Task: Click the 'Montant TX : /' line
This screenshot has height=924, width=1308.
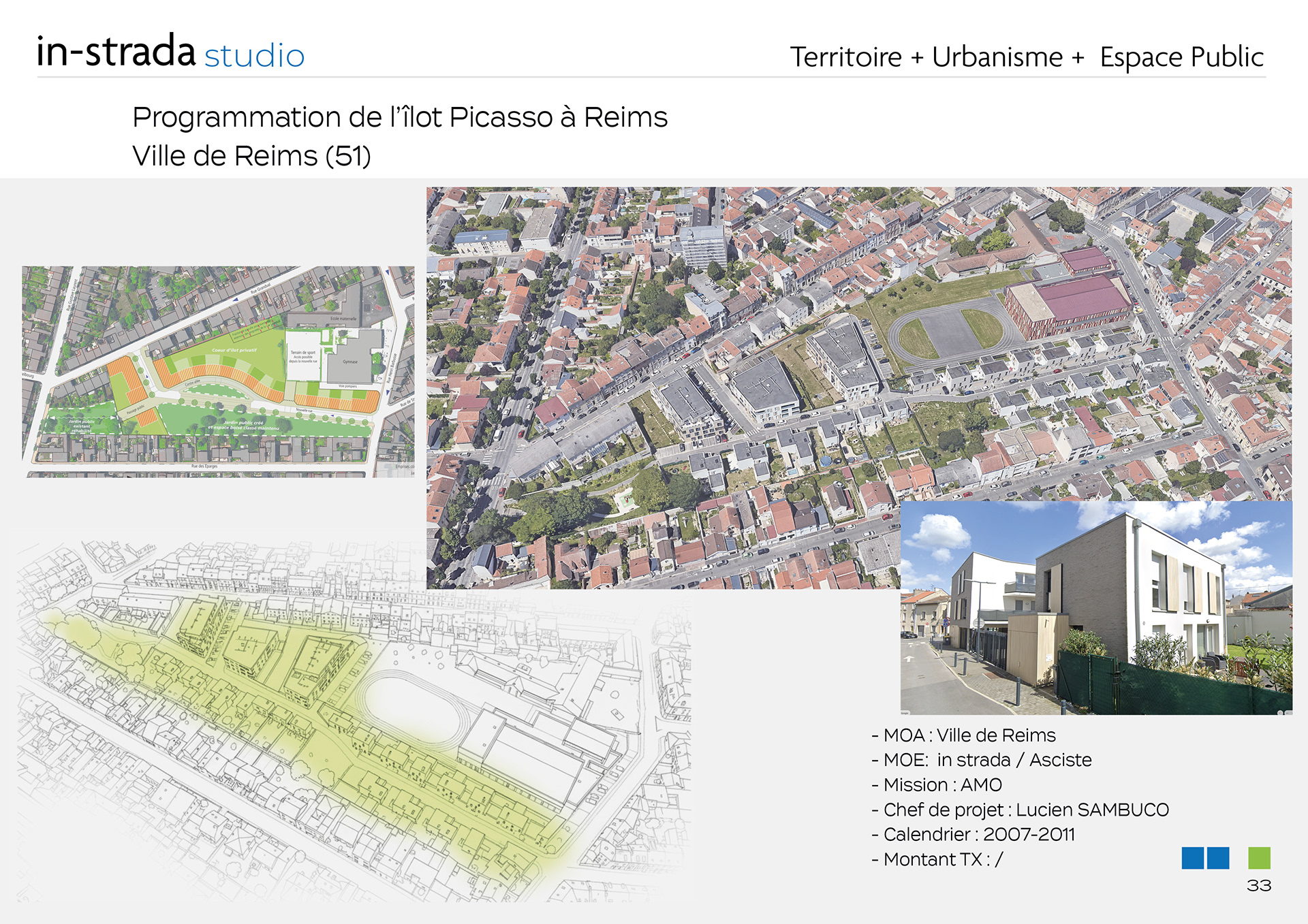Action: 937,859
